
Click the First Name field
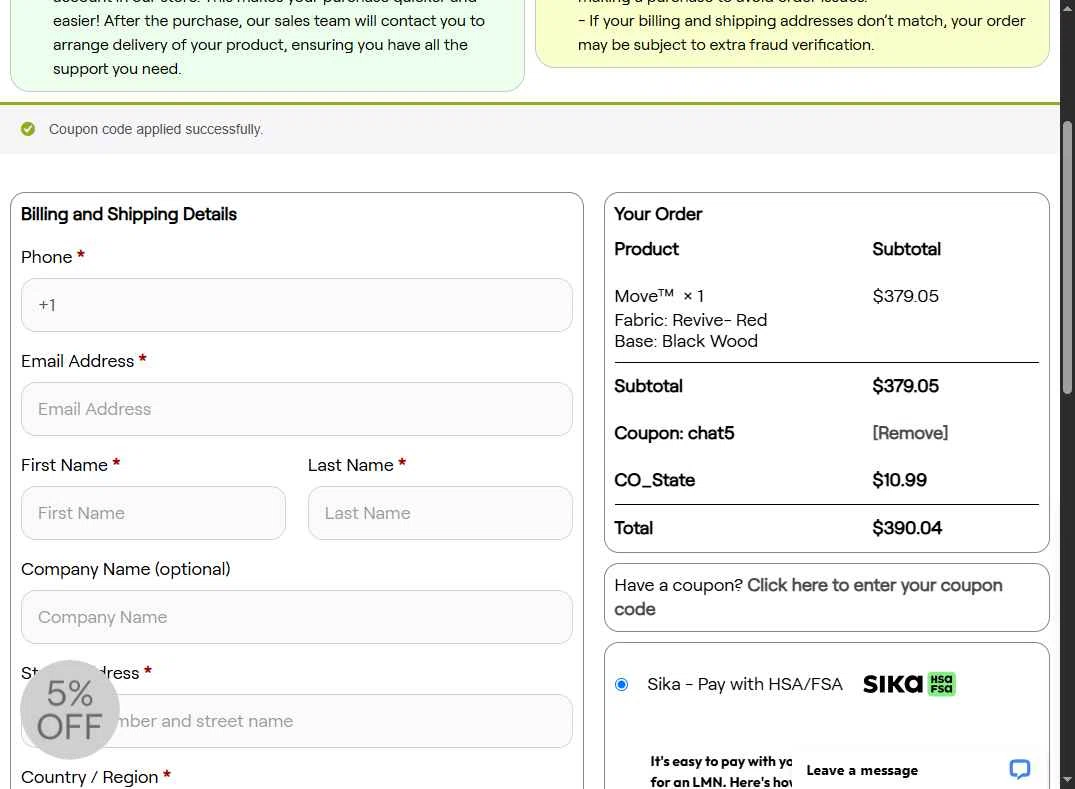[x=154, y=513]
